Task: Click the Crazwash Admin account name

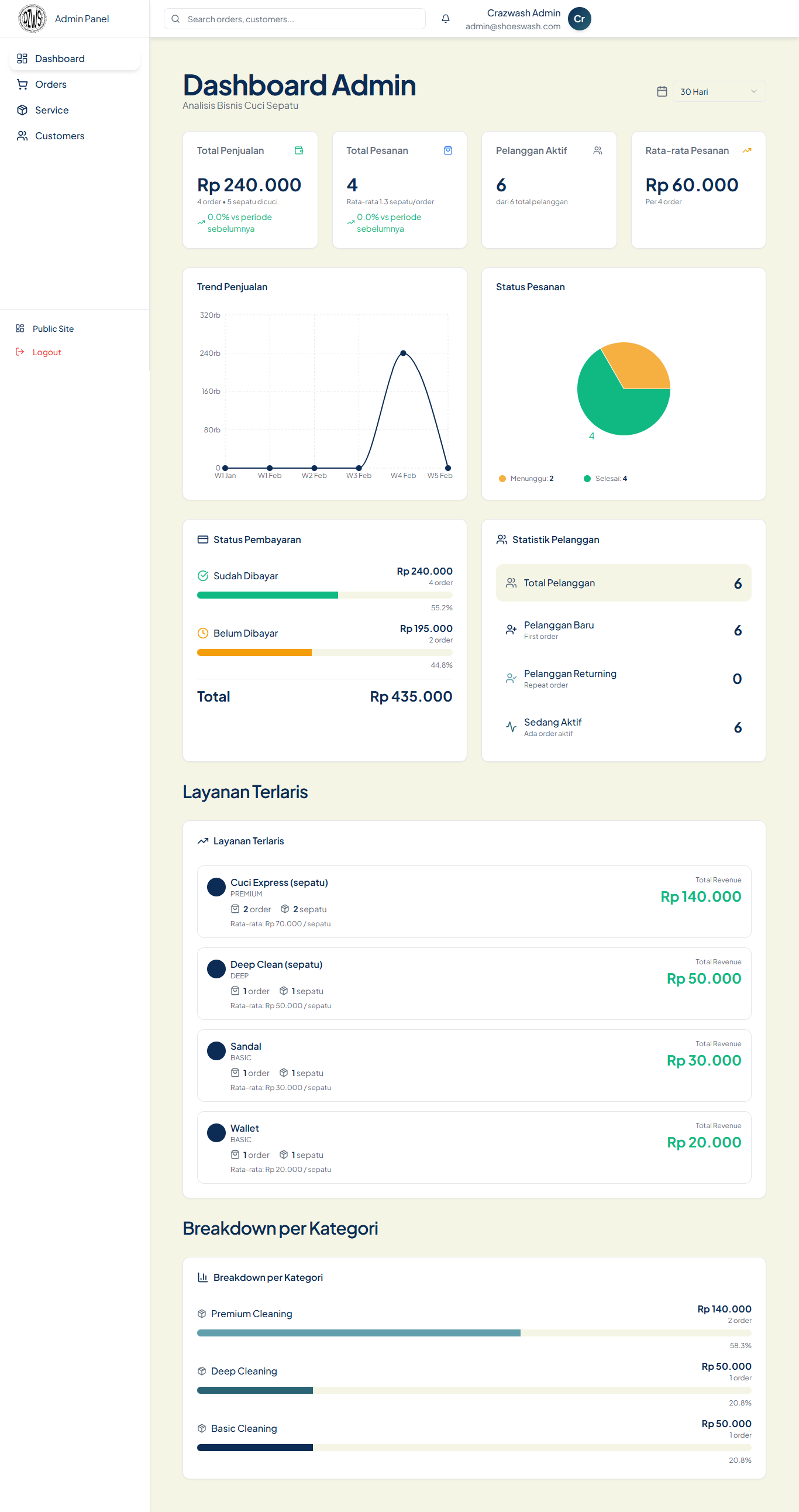Action: coord(524,13)
